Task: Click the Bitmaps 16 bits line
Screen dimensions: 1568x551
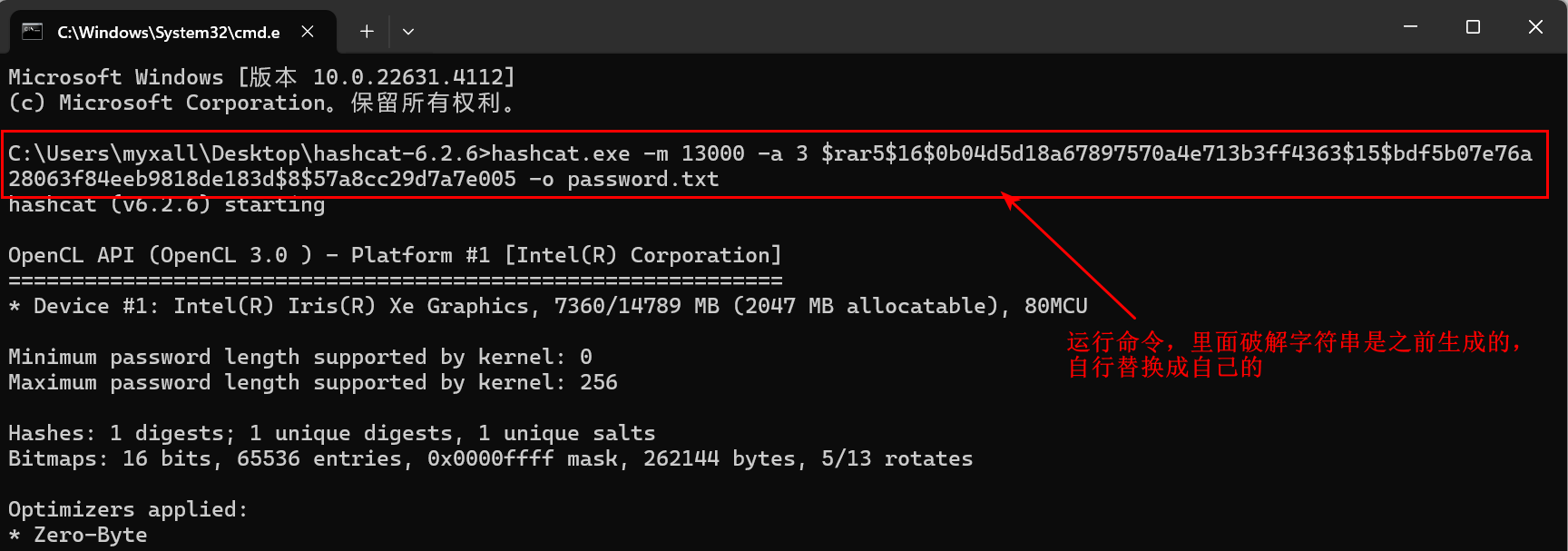Action: [x=491, y=458]
